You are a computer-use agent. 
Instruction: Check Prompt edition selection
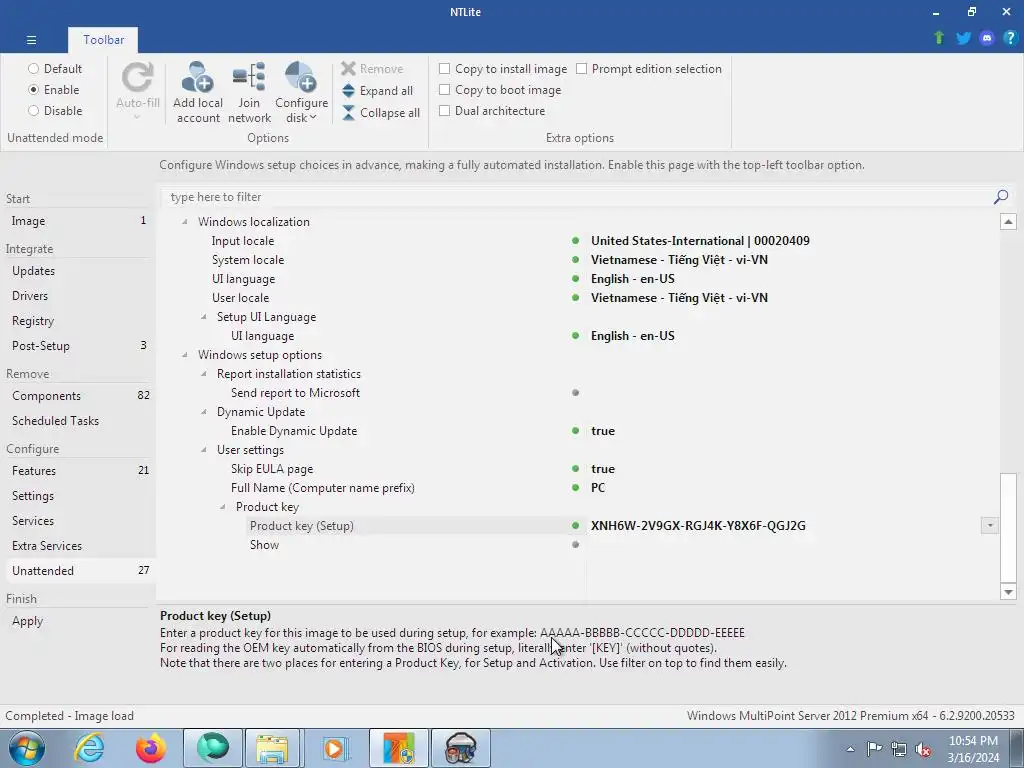(x=648, y=69)
